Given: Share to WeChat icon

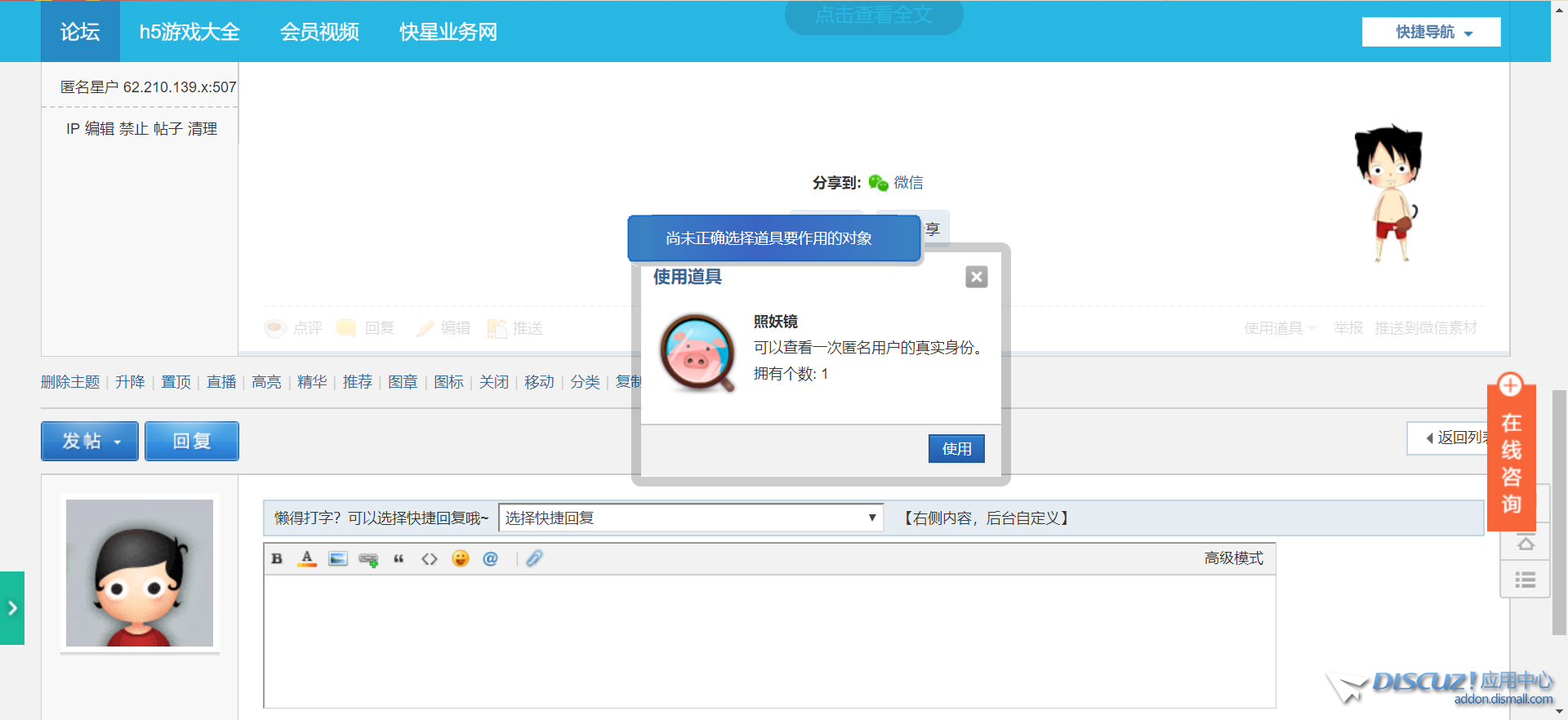Looking at the screenshot, I should (878, 183).
